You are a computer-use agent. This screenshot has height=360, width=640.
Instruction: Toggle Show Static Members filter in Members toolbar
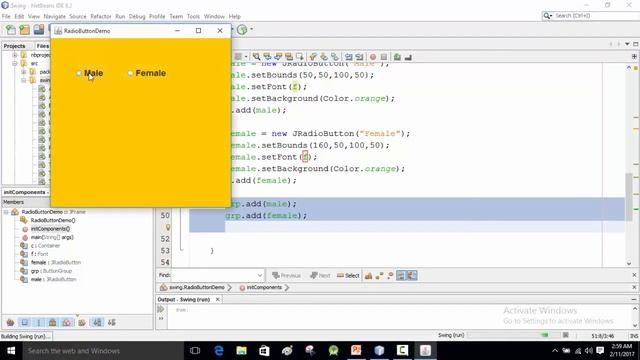pyautogui.click(x=39, y=322)
